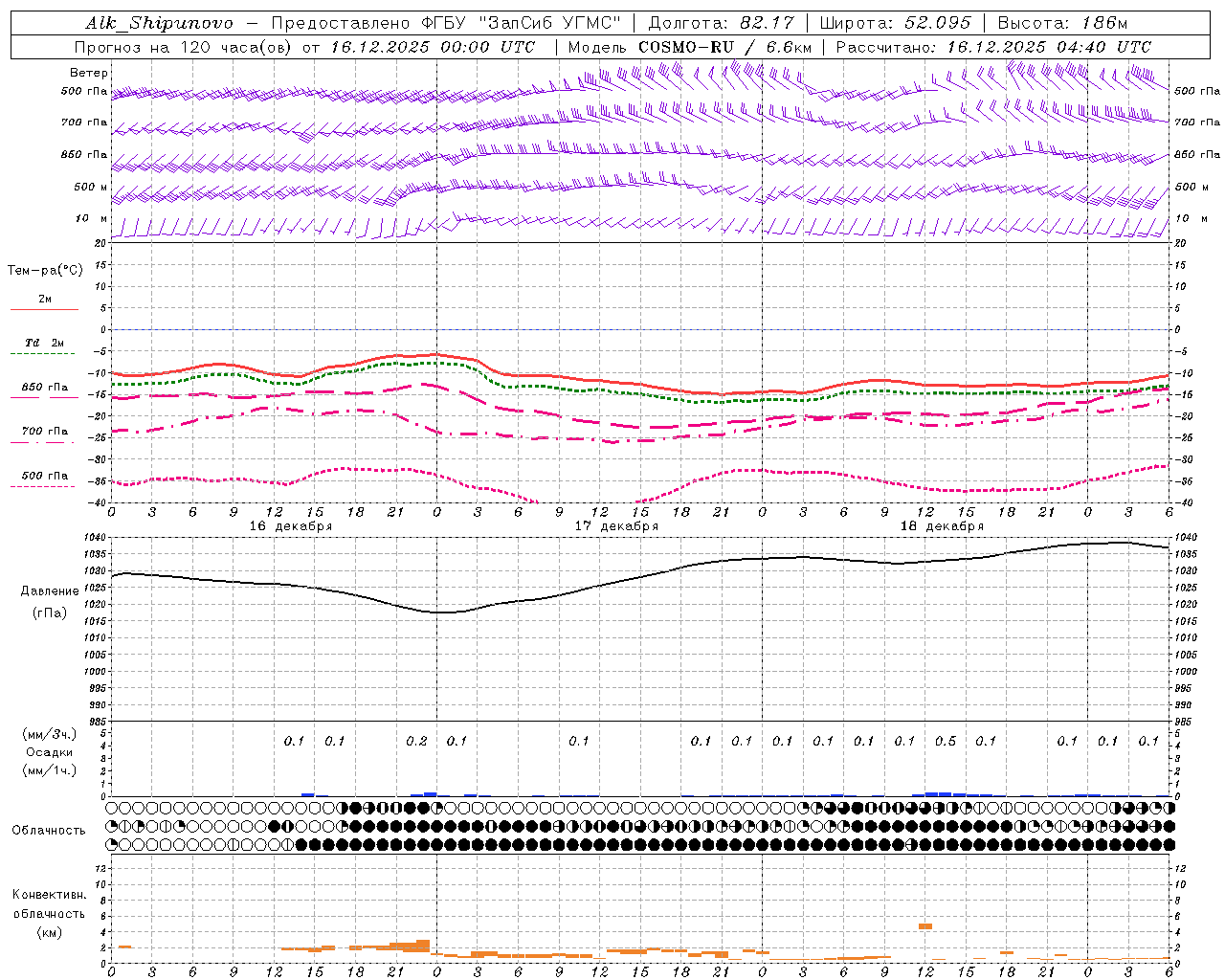This screenshot has height=980, width=1225.
Task: Click the 1040 value on left pressure axis
Action: (96, 538)
